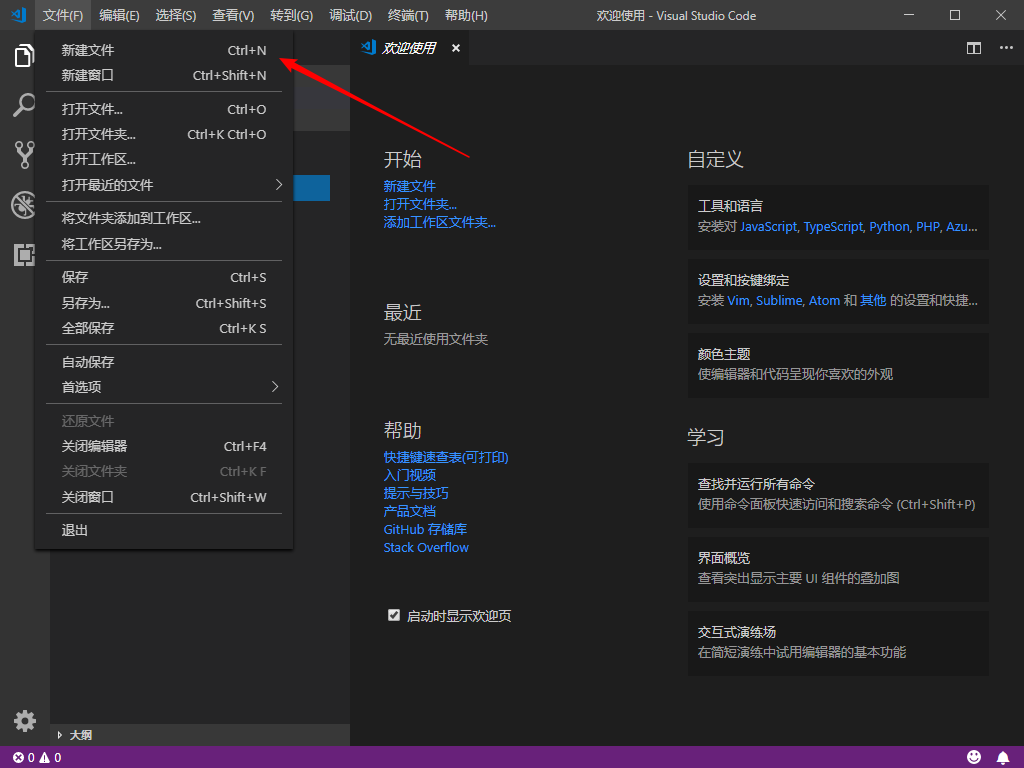This screenshot has width=1024, height=768.
Task: Expand the 首选项 submenu
Action: 164,387
